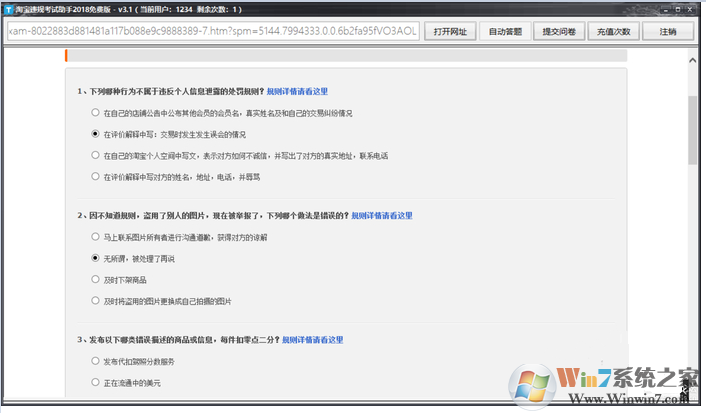The height and width of the screenshot is (413, 706).
Task: Open question 2's 规则详情请看这里 link
Action: click(x=382, y=216)
